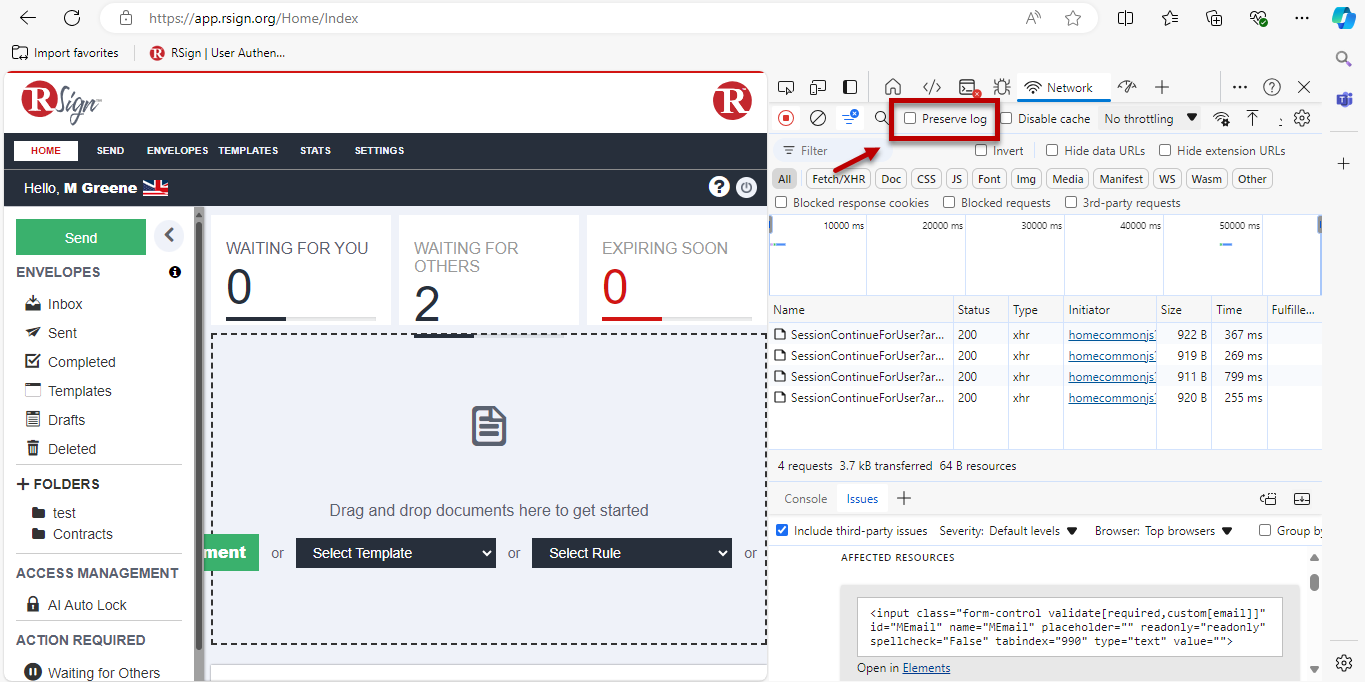Open the No throttling dropdown
Viewport: 1365px width, 682px height.
coord(1150,118)
